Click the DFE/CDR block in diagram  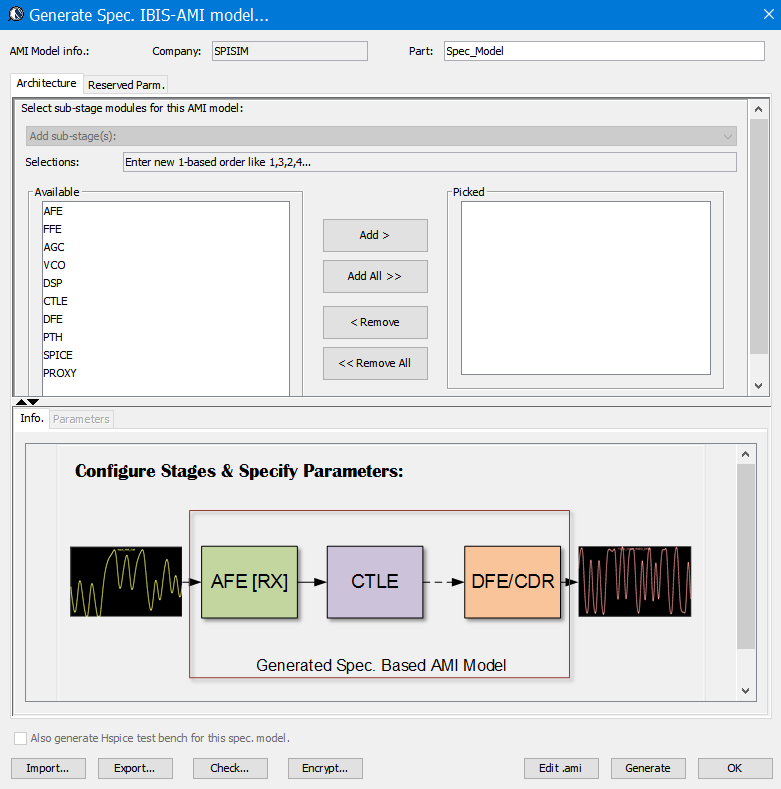(512, 582)
